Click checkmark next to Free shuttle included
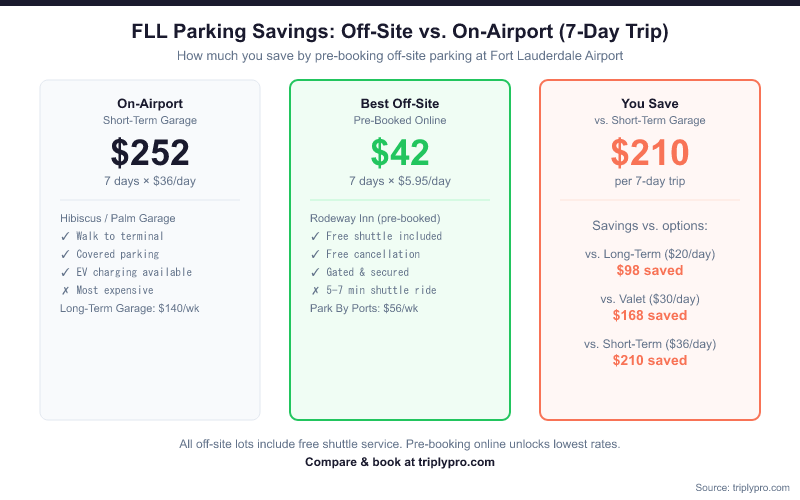The width and height of the screenshot is (800, 500). point(315,237)
